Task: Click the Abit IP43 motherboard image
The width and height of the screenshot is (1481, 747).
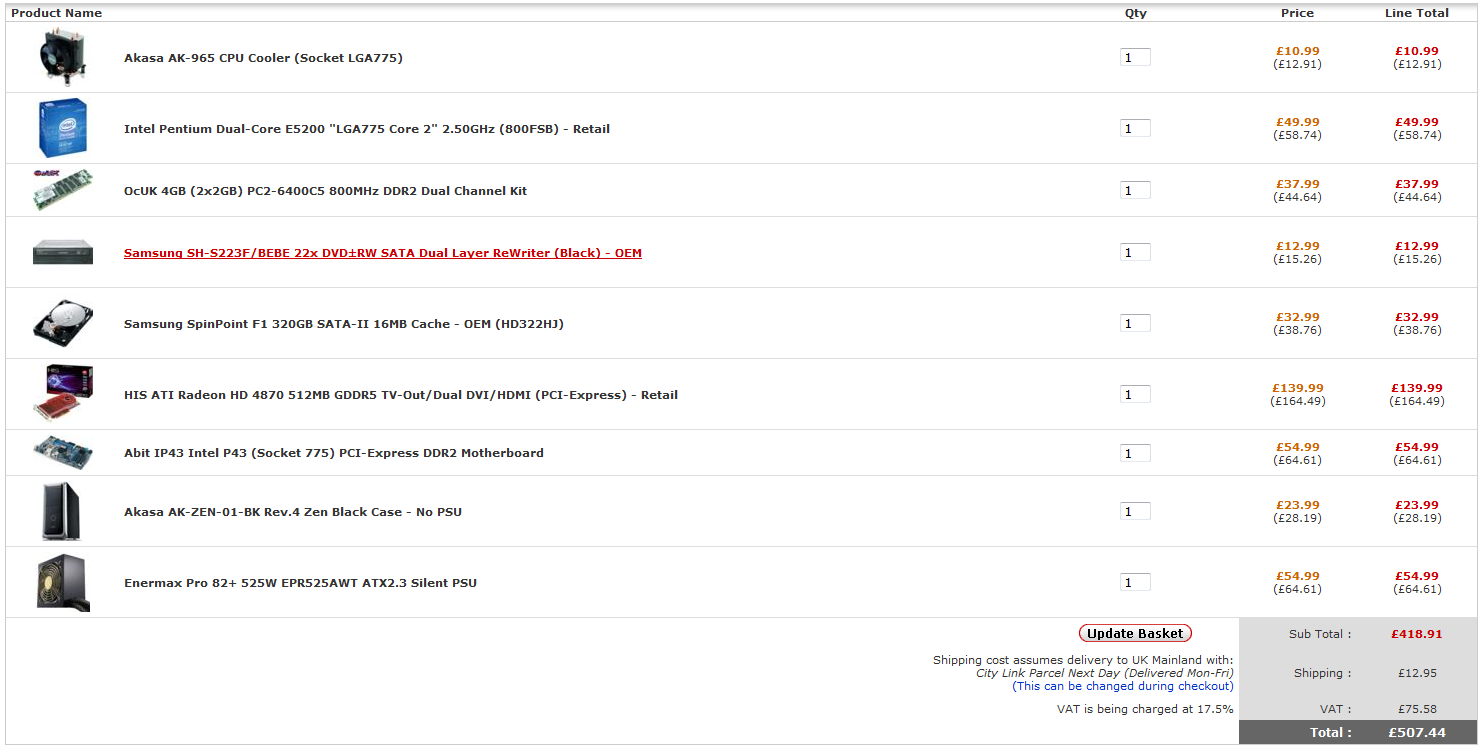Action: click(63, 452)
